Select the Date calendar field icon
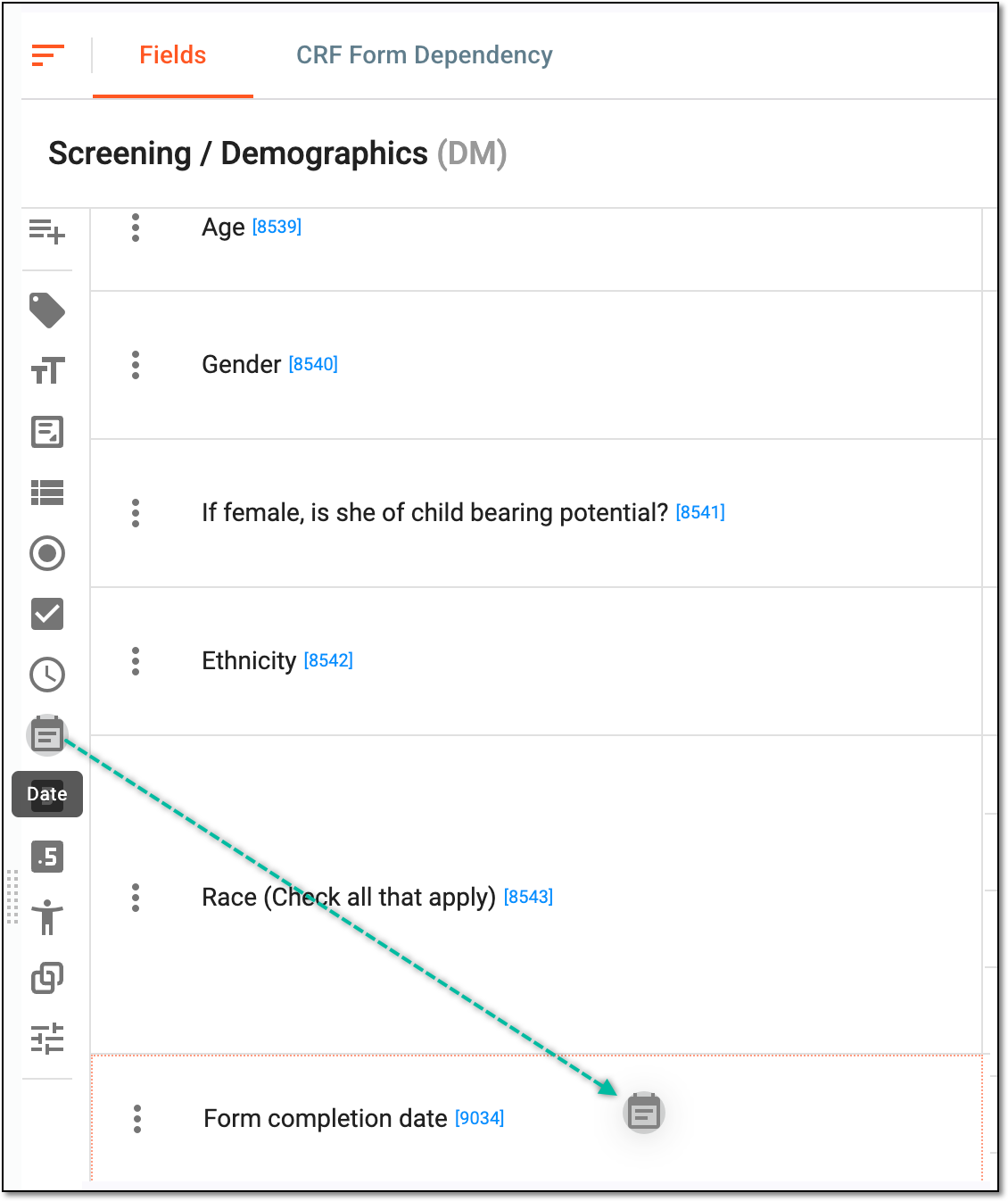This screenshot has height=1201, width=1008. 47,736
